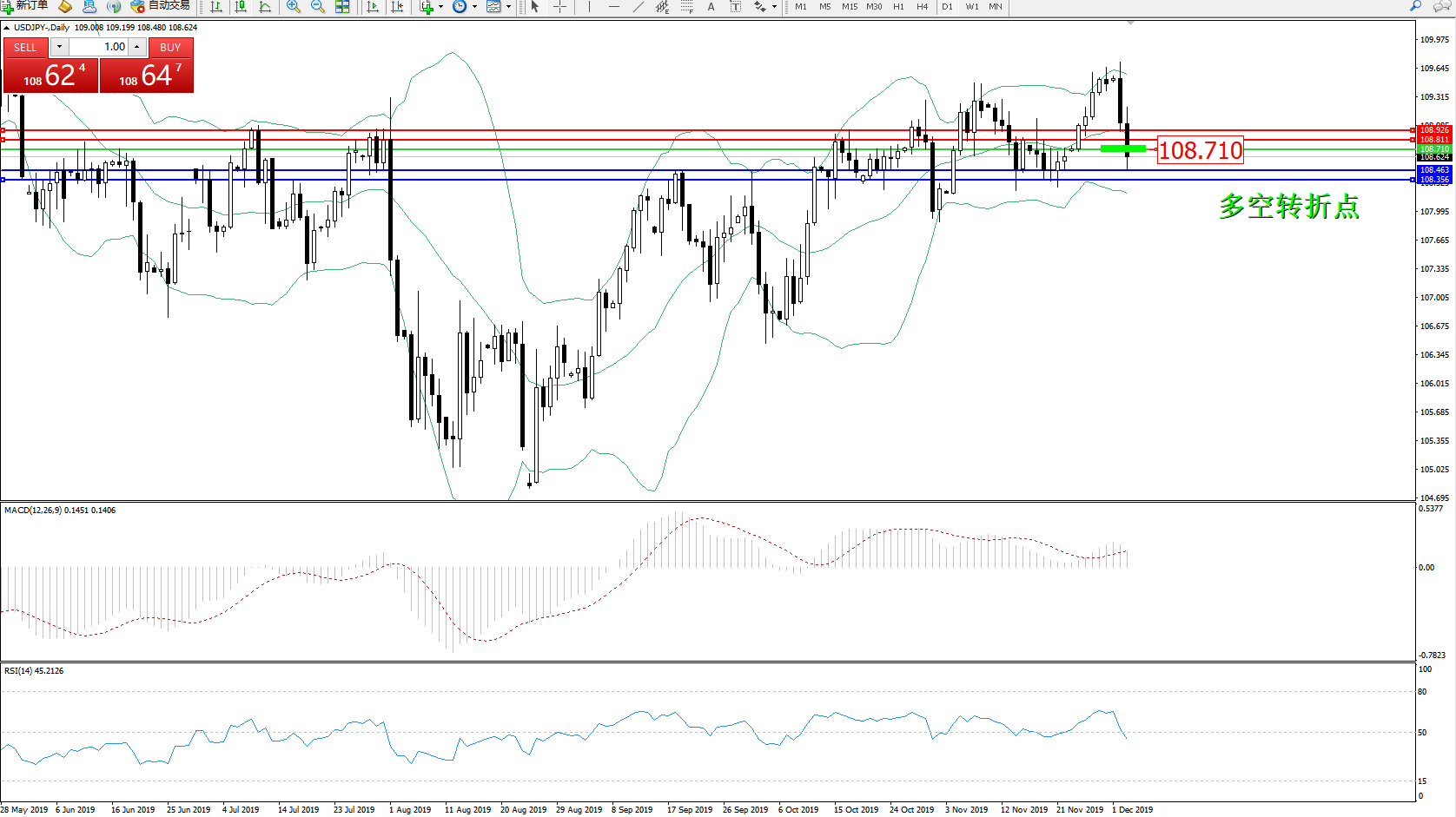Toggle the auto trading button
Viewport: 1456px width, 817px height.
(161, 6)
